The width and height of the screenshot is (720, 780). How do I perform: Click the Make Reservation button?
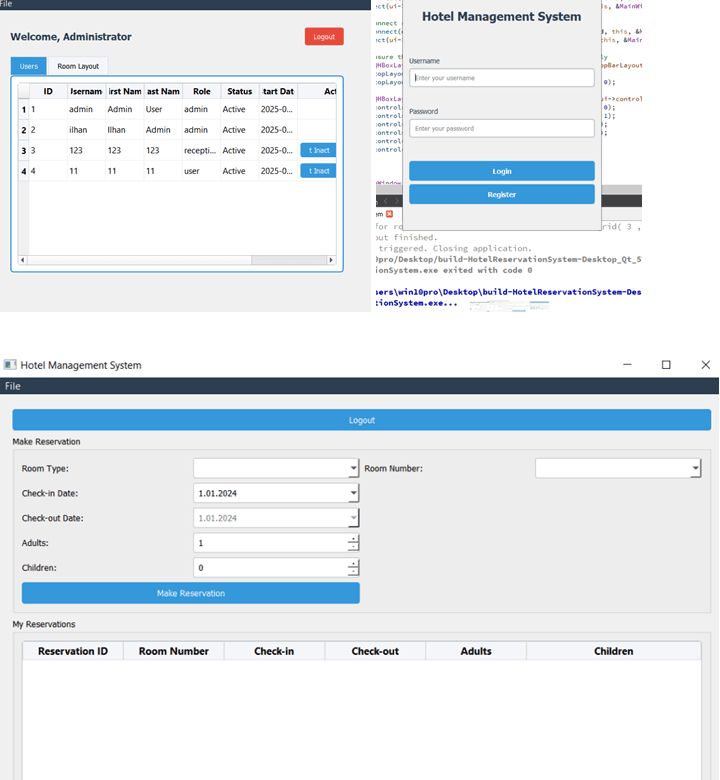coord(191,593)
